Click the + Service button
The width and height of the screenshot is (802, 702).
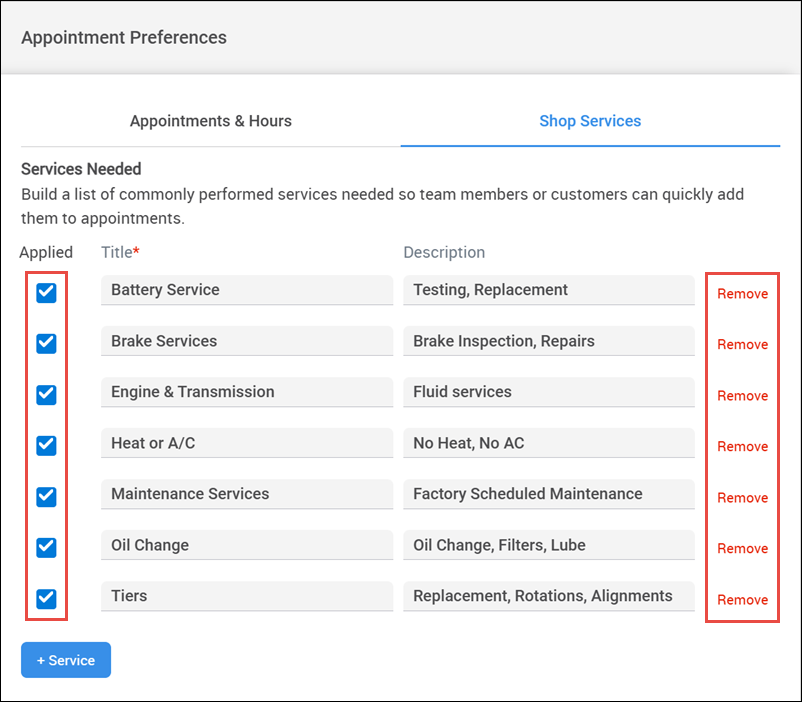tap(66, 660)
